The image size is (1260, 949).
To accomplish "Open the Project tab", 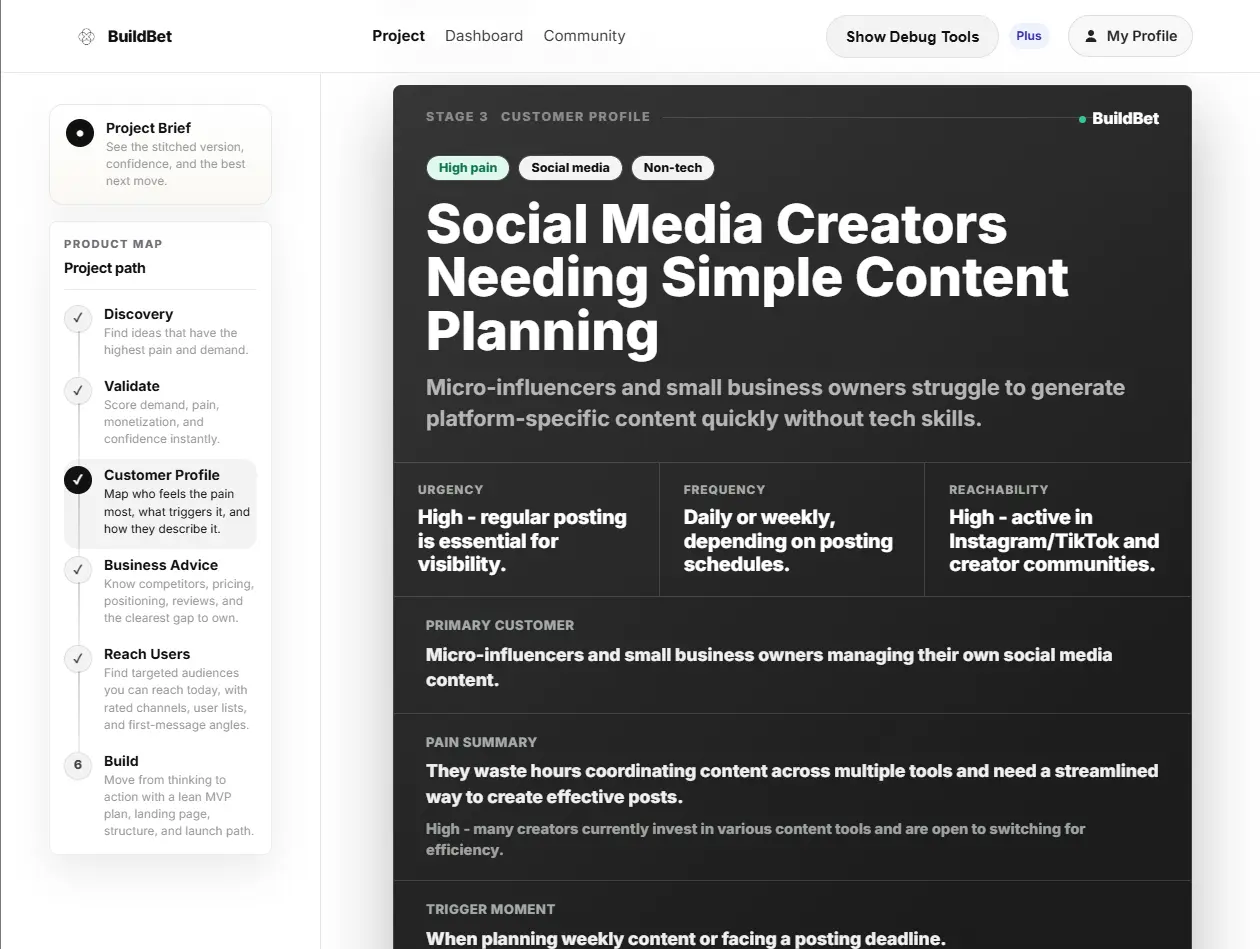I will point(398,36).
